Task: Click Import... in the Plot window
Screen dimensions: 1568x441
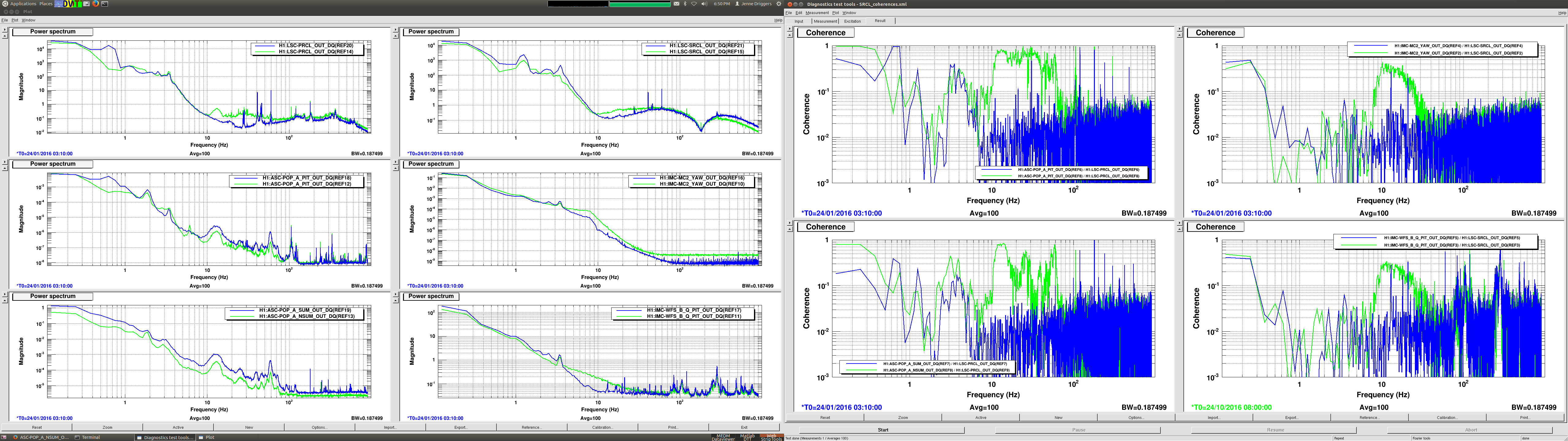Action: point(390,428)
